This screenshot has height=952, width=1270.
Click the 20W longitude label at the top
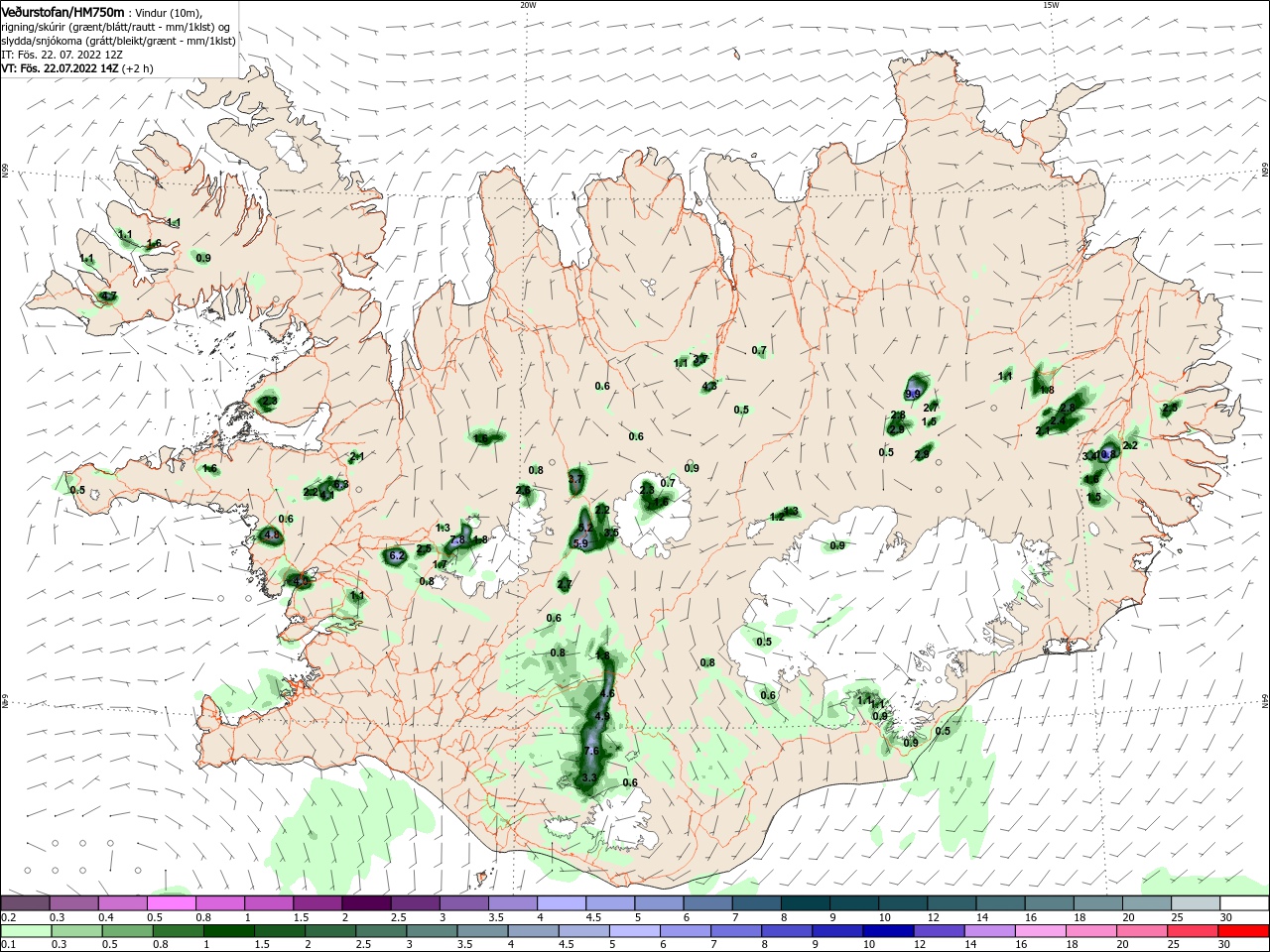pyautogui.click(x=528, y=5)
